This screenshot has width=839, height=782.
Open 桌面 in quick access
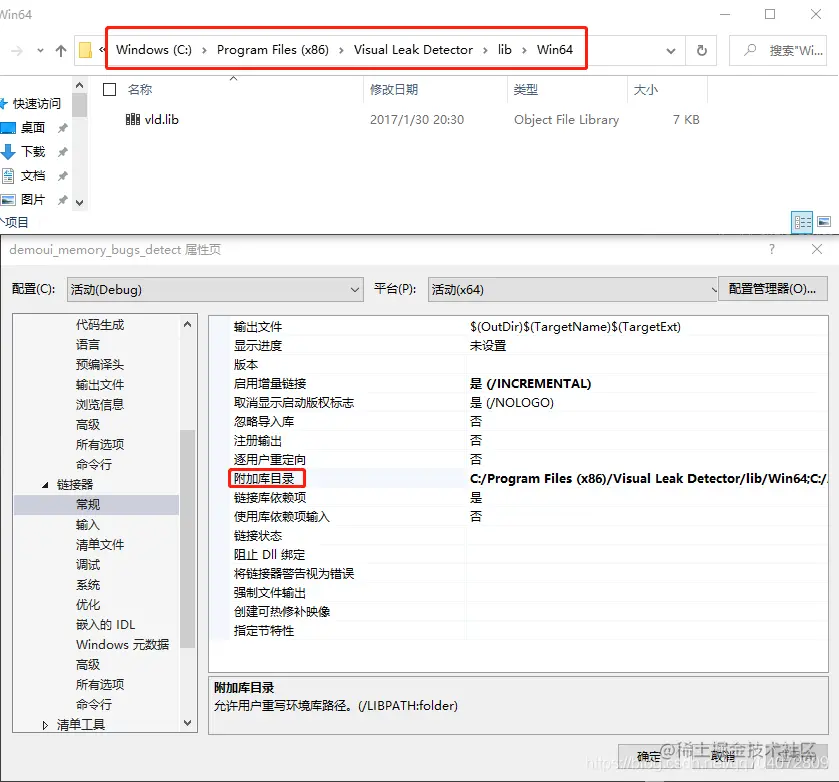(x=33, y=127)
